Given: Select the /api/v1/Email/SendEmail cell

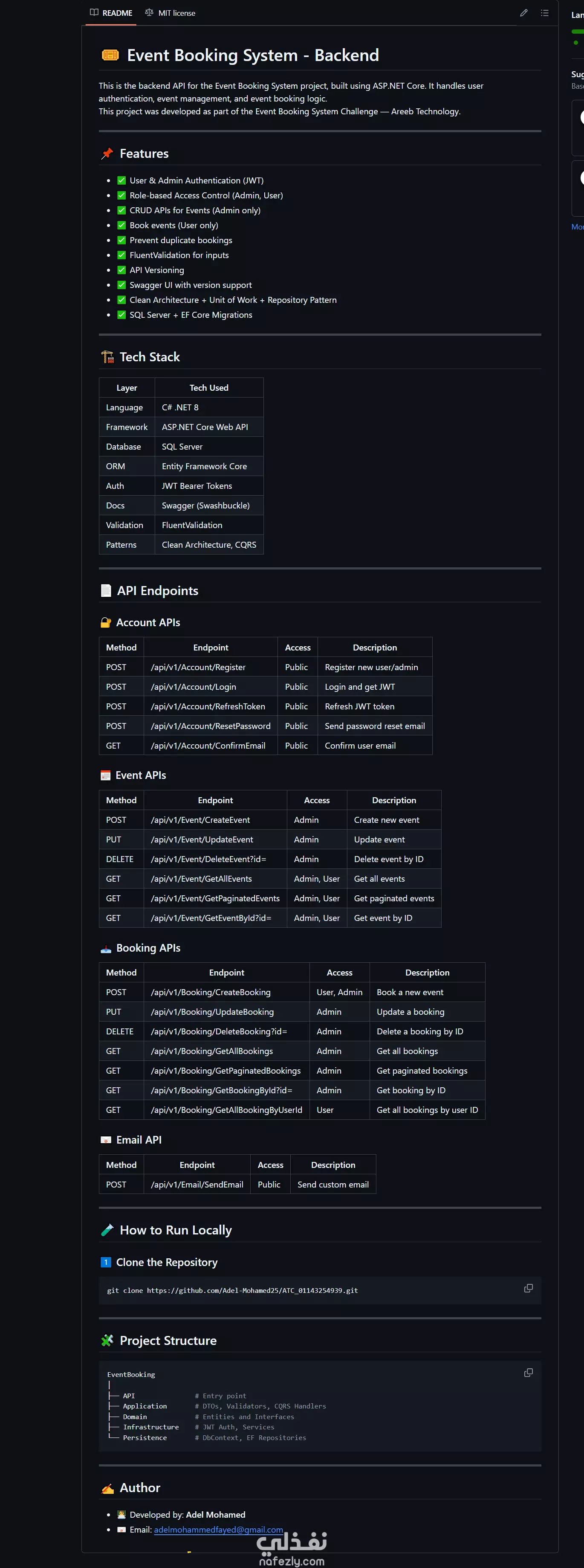Looking at the screenshot, I should [197, 1185].
